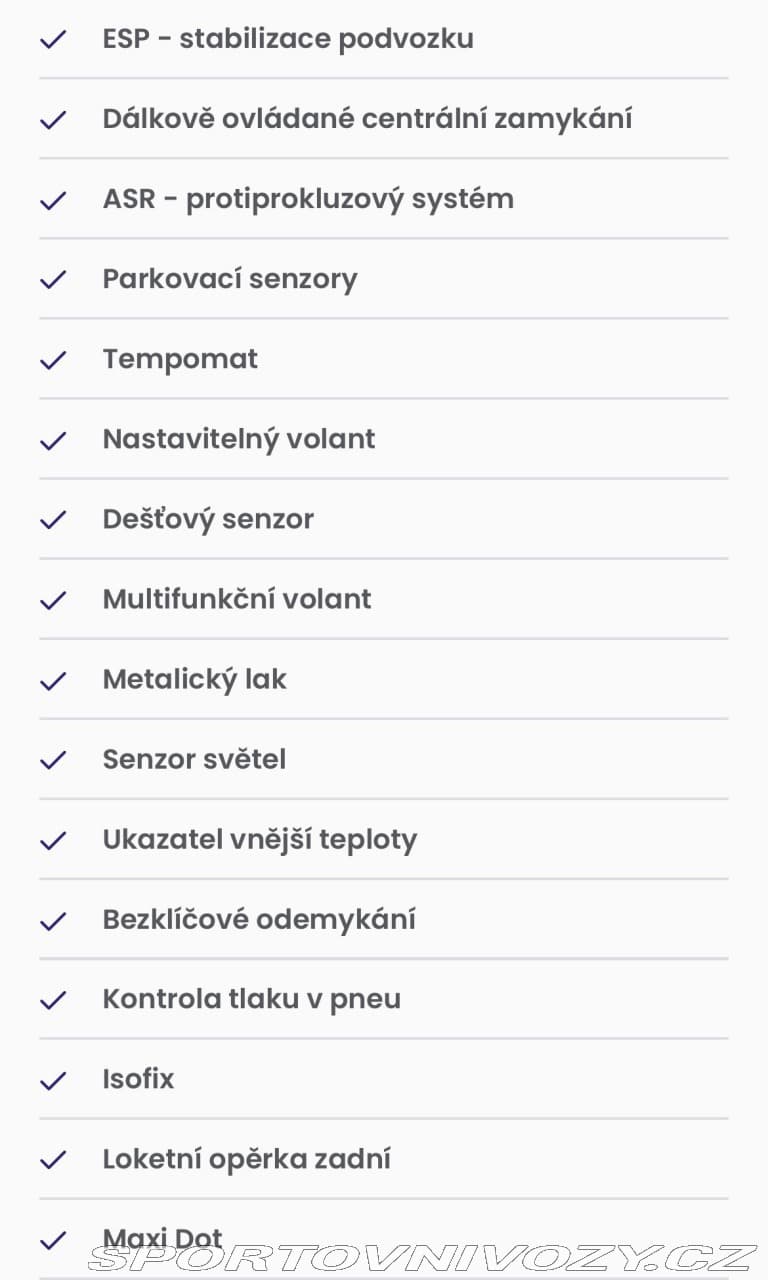Open the SPORTOVNIVOZY.CZ watermark link
768x1280 pixels.
(x=422, y=1257)
